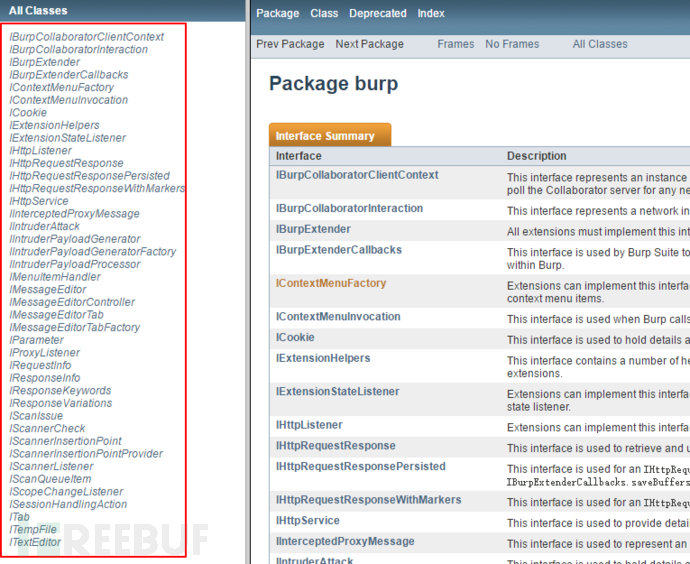Click IExtensionStateListener in All Classes list

[67, 138]
